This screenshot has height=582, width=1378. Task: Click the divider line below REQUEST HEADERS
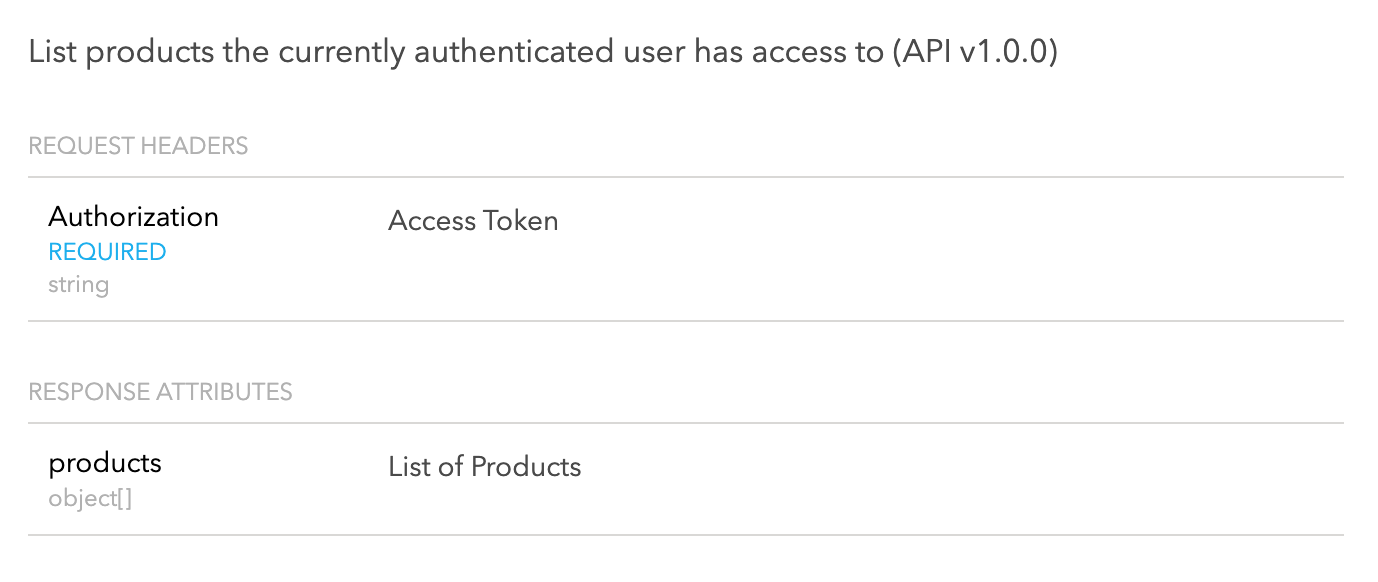pyautogui.click(x=686, y=177)
